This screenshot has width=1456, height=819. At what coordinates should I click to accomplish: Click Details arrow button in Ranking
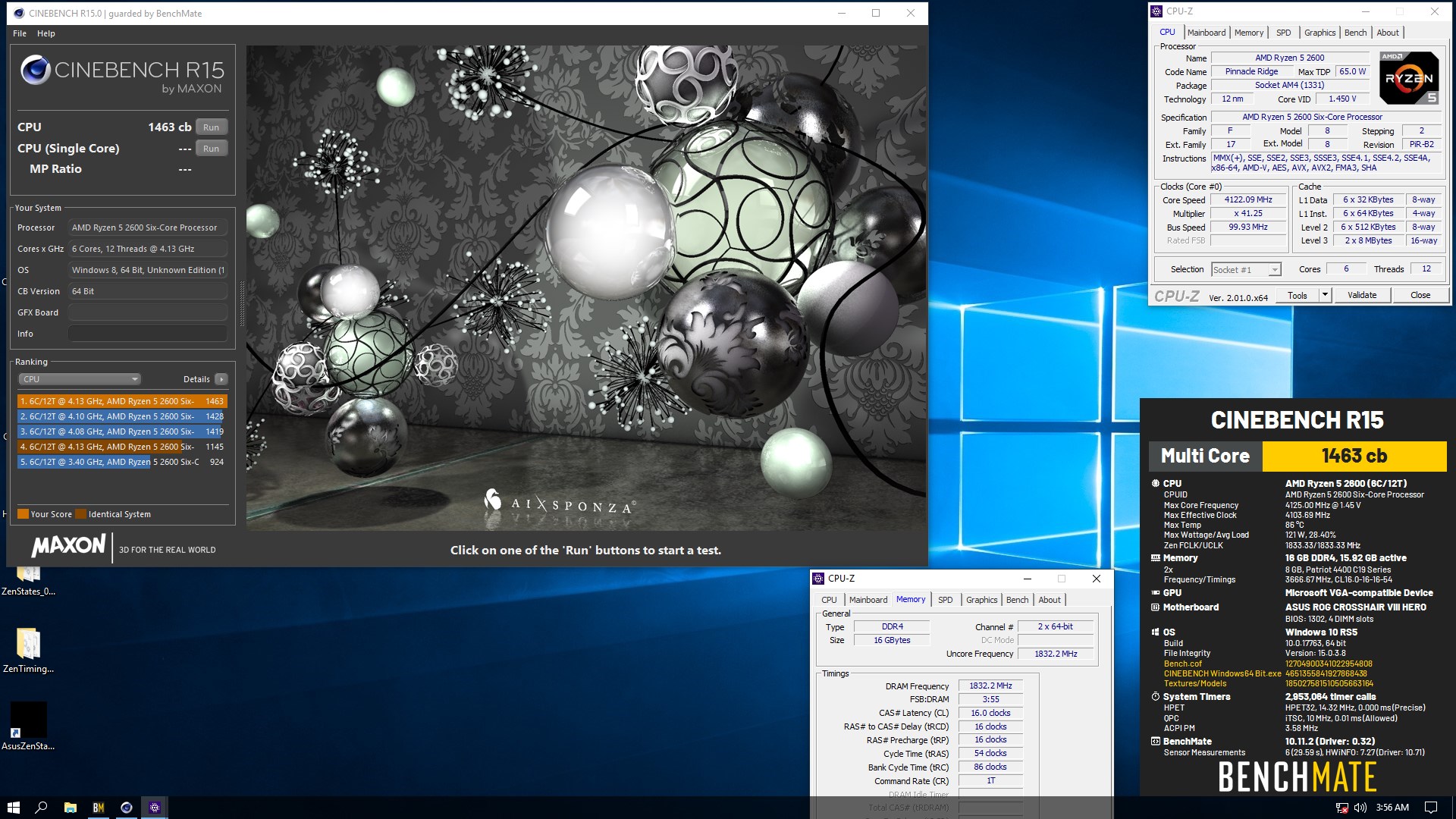tap(221, 379)
